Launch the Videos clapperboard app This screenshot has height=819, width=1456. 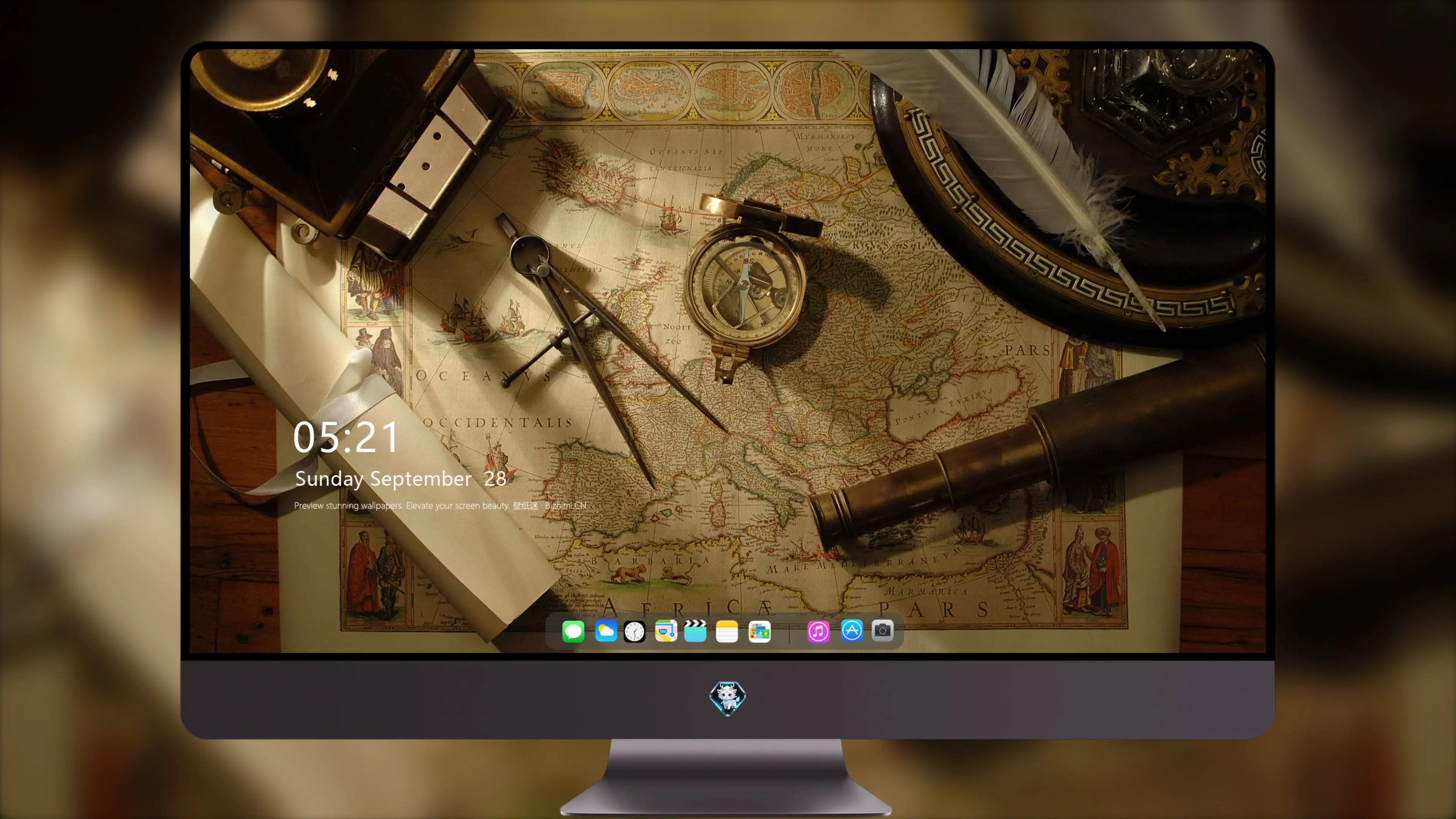click(x=695, y=631)
